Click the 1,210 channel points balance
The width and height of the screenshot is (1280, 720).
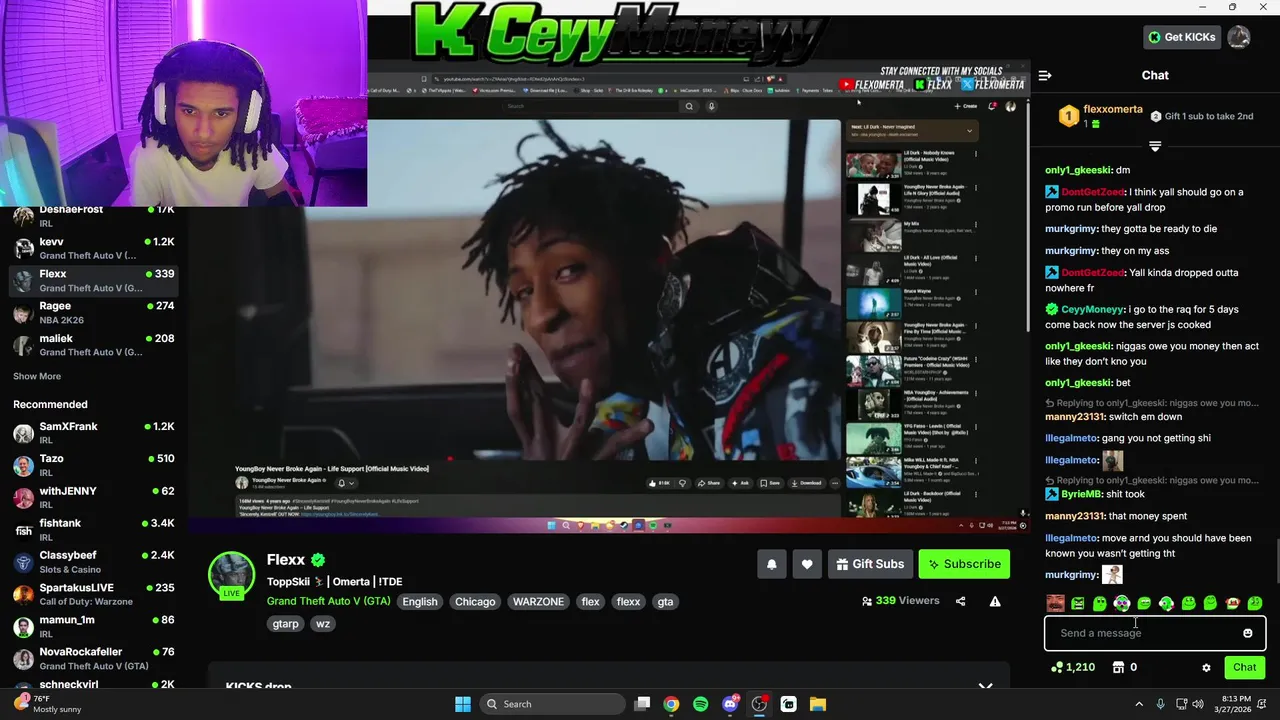[1072, 667]
